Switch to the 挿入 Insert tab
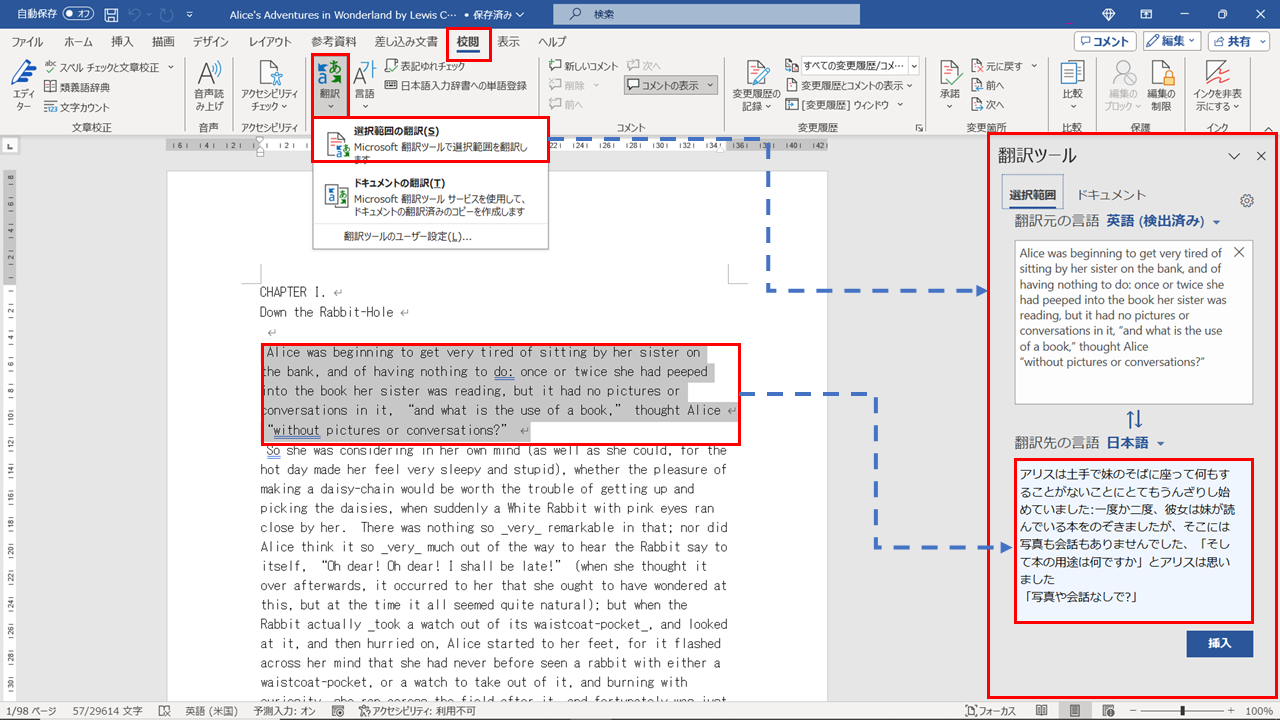Viewport: 1280px width, 720px height. [x=122, y=42]
